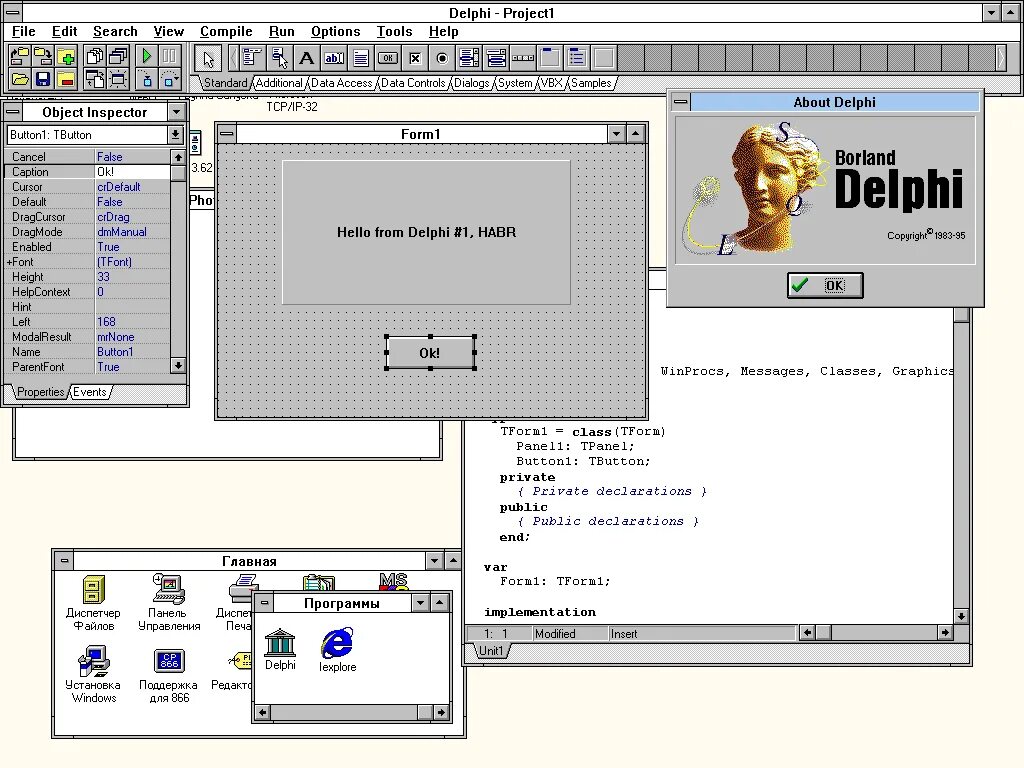The image size is (1024, 768).
Task: Select the Memo component in palette
Action: click(360, 59)
